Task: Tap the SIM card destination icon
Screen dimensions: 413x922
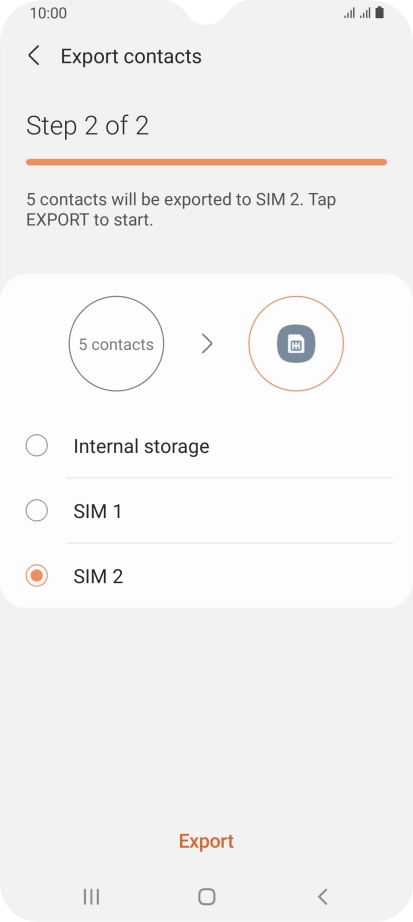Action: [296, 344]
